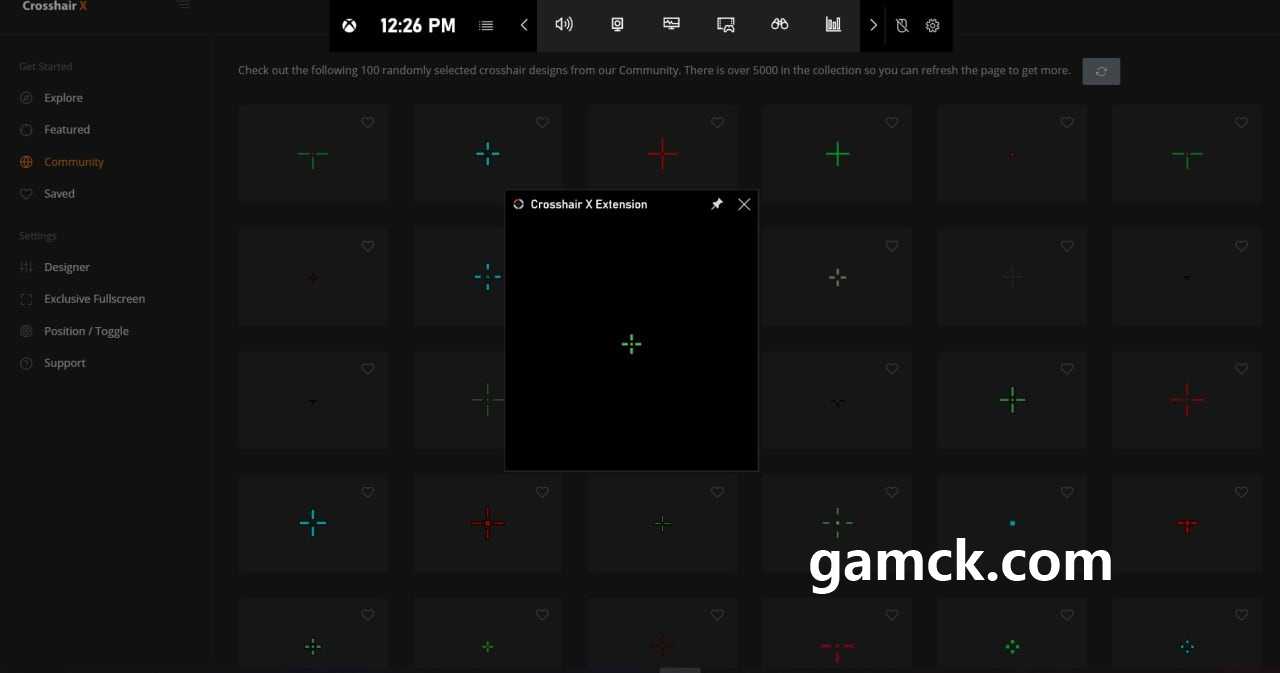Open Looking for Group binoculars widget

tap(780, 25)
